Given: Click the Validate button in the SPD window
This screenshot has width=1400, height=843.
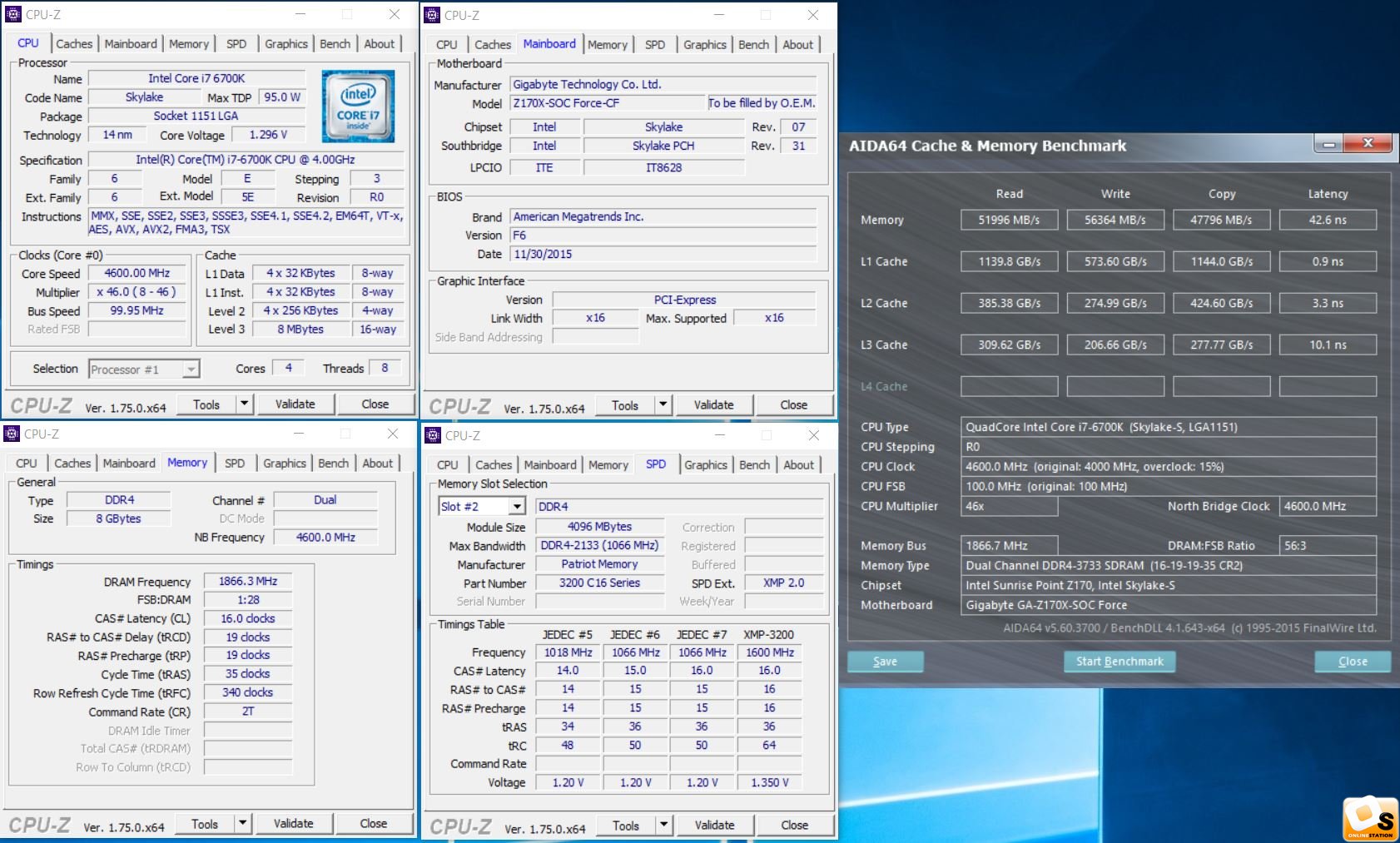Looking at the screenshot, I should pos(715,826).
